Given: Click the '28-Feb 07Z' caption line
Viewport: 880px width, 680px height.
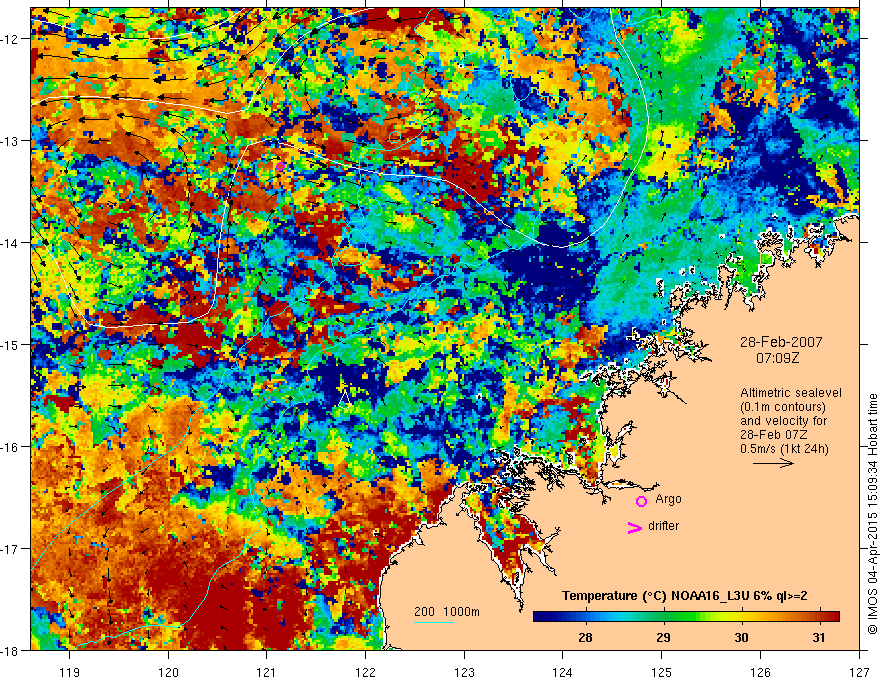Looking at the screenshot, I should [773, 435].
